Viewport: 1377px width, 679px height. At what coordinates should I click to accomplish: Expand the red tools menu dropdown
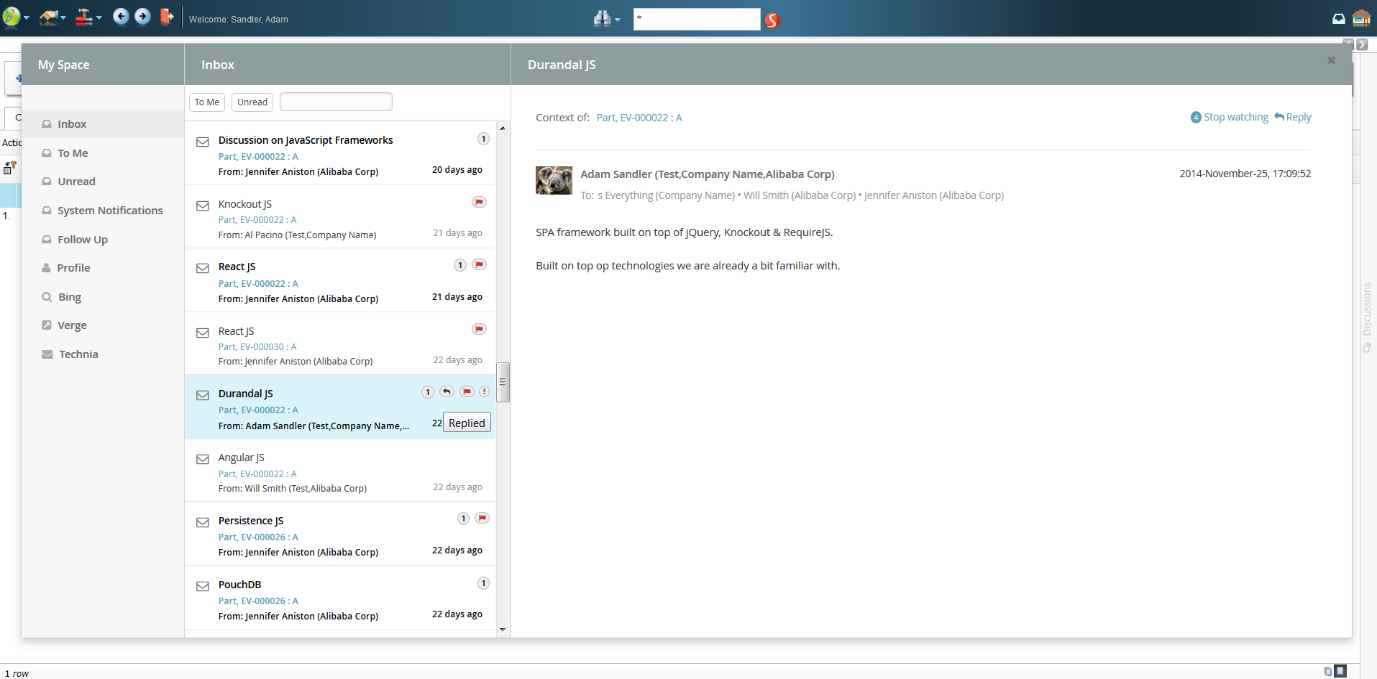point(89,17)
